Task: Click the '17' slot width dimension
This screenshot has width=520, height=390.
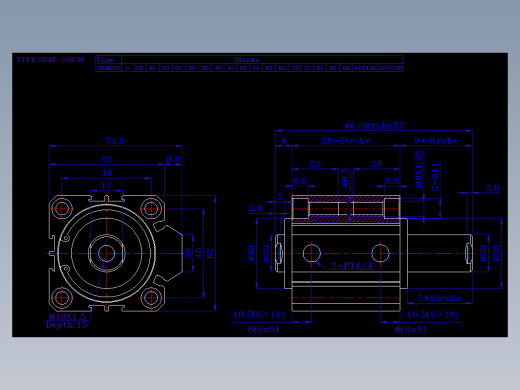Action: pos(107,186)
